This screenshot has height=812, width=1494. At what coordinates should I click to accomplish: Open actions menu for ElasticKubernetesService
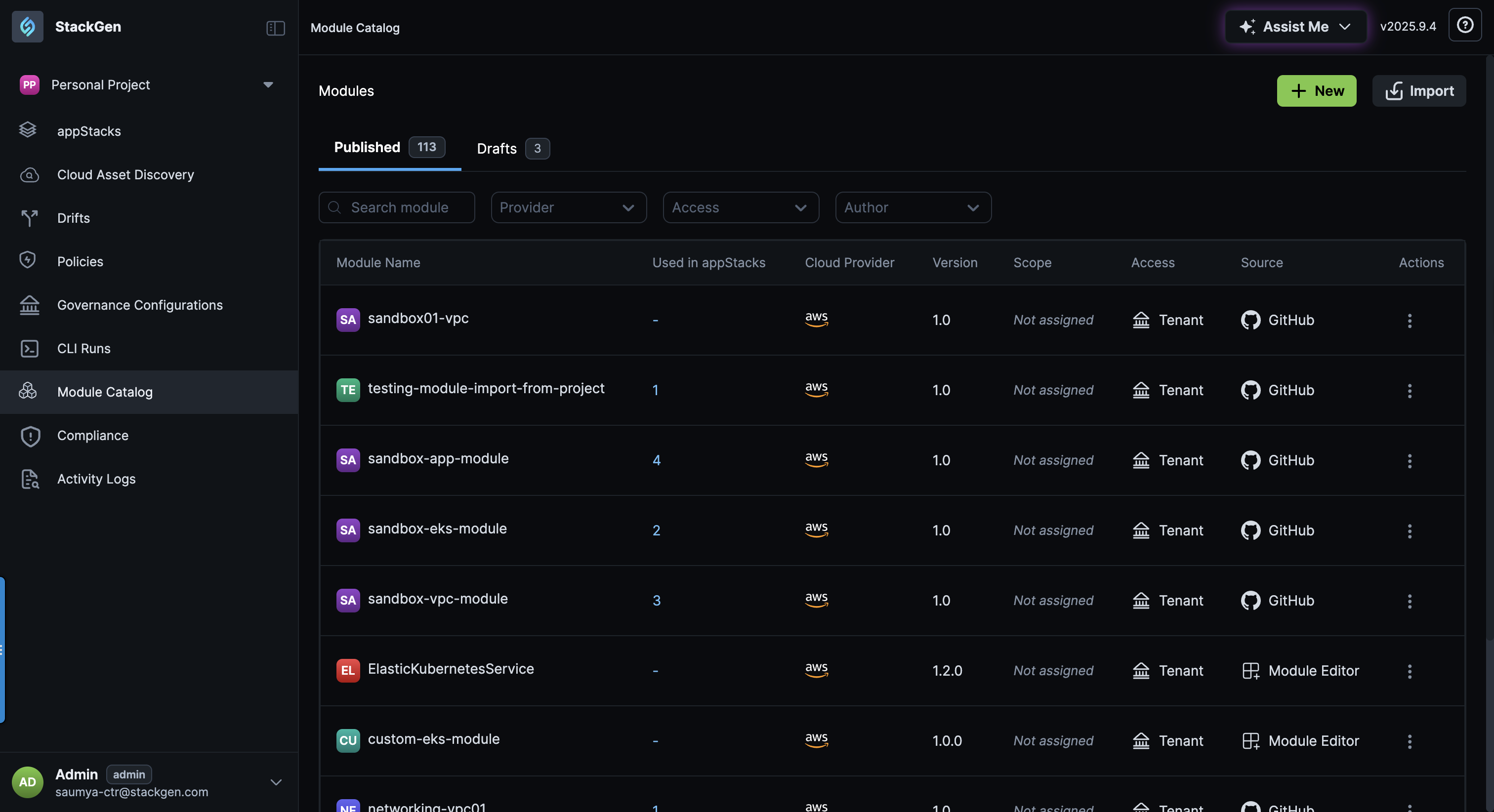click(x=1410, y=671)
